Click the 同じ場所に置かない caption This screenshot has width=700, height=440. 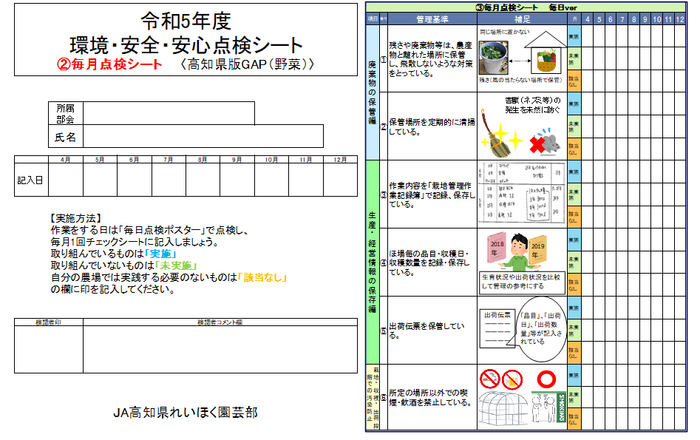(x=504, y=32)
